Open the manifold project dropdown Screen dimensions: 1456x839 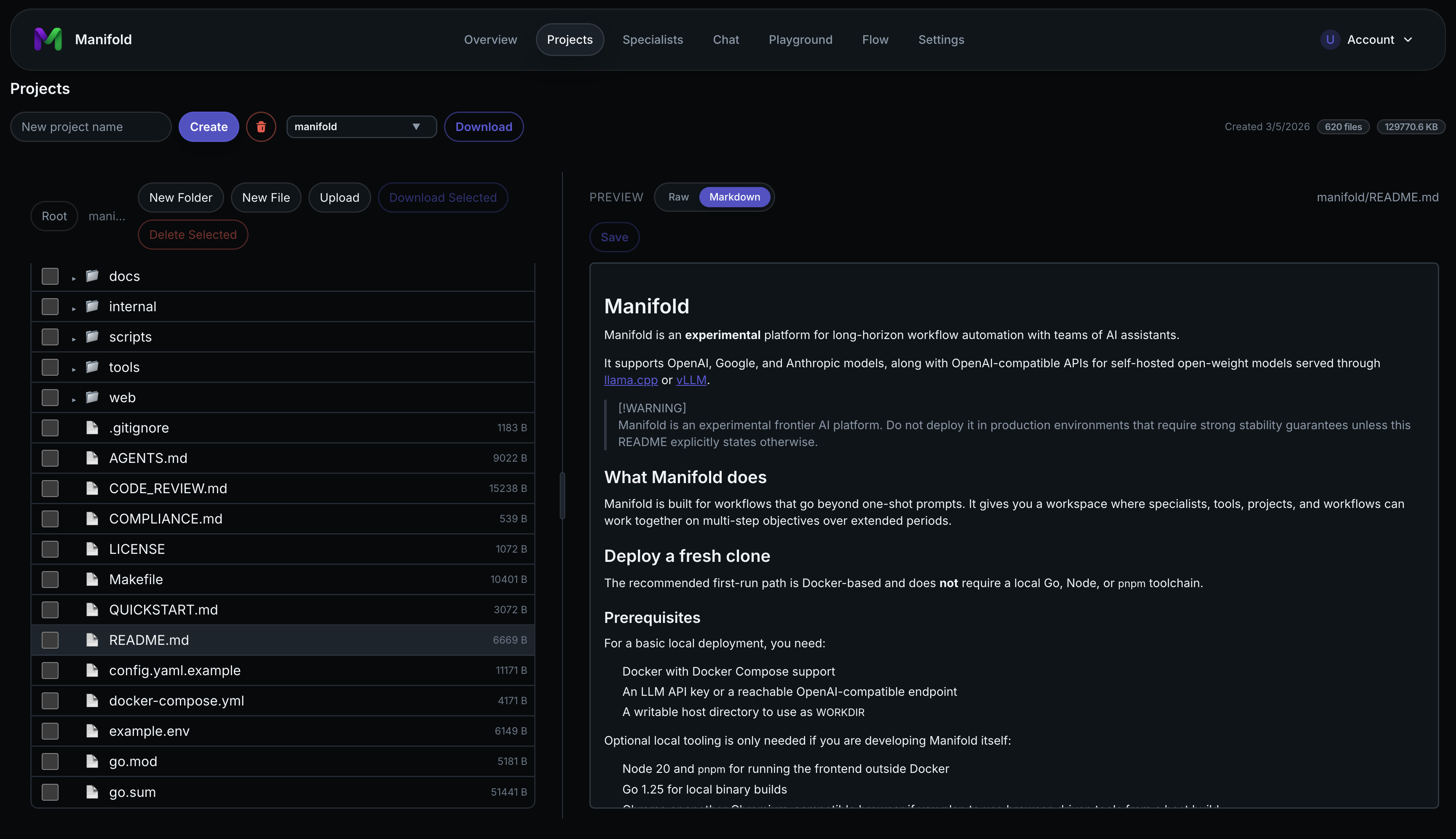pyautogui.click(x=361, y=127)
